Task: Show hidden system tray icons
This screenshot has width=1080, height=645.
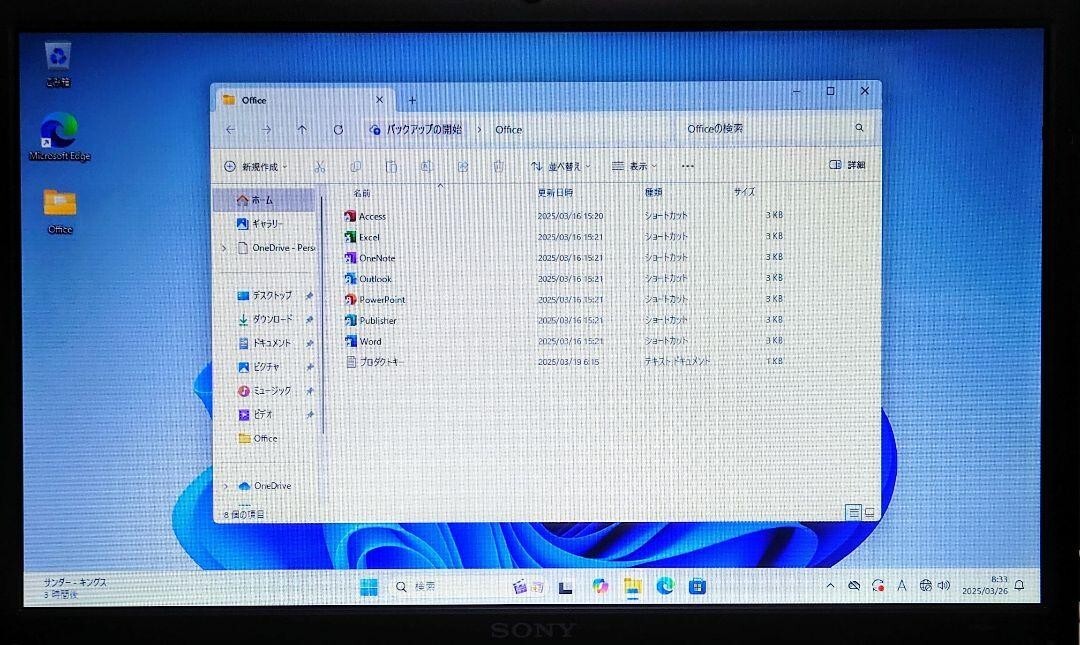Action: pos(830,586)
